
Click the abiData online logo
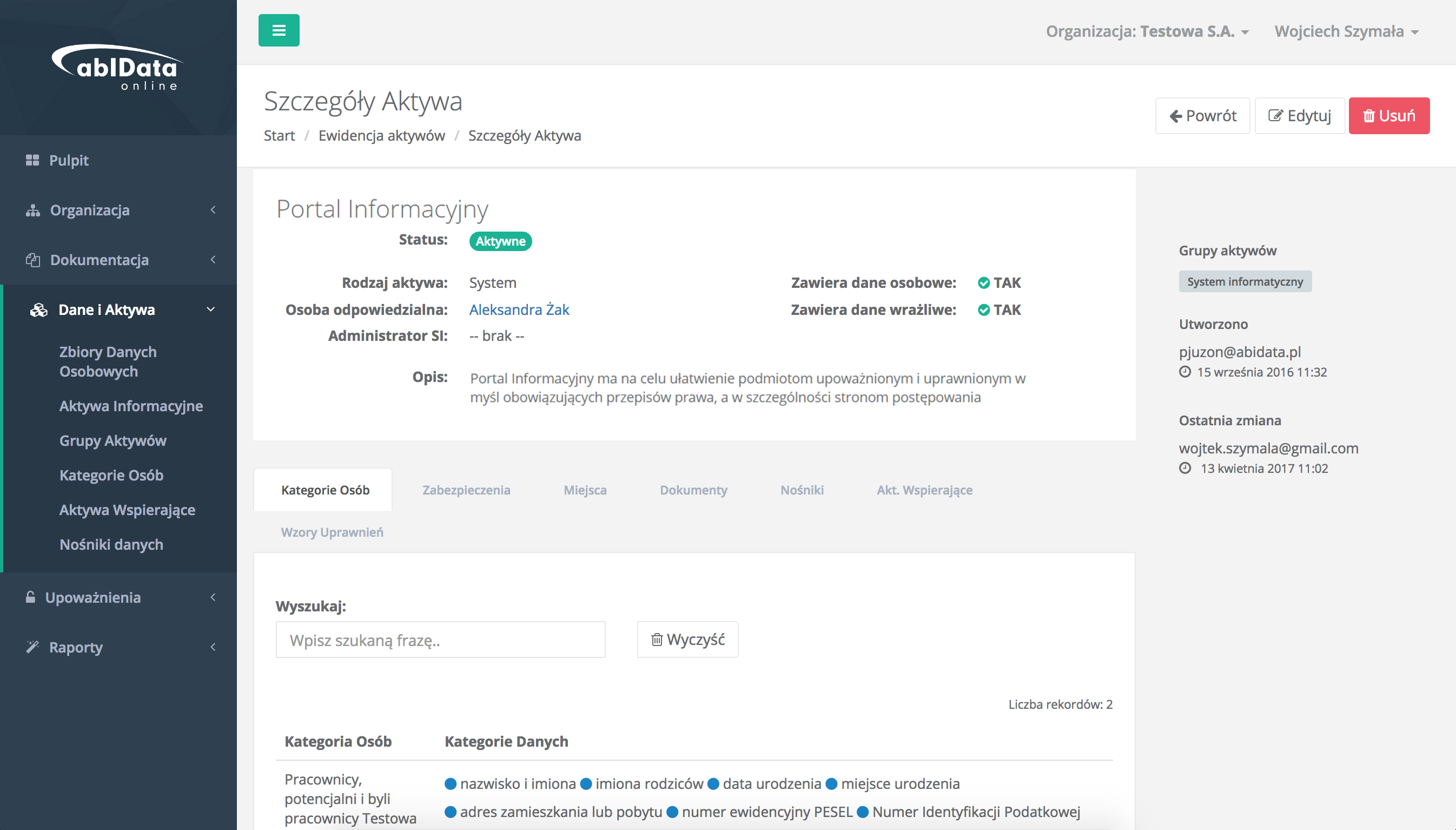[x=117, y=67]
